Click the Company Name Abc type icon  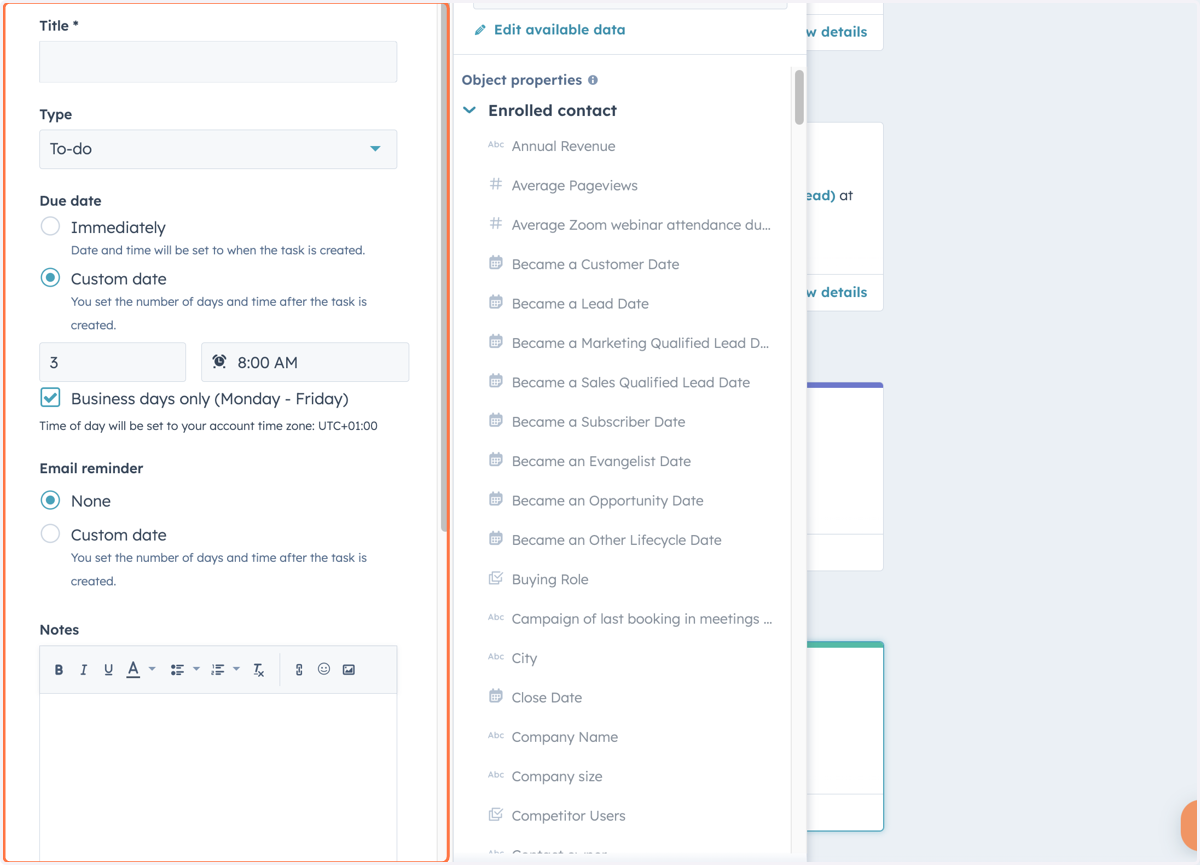tap(496, 736)
